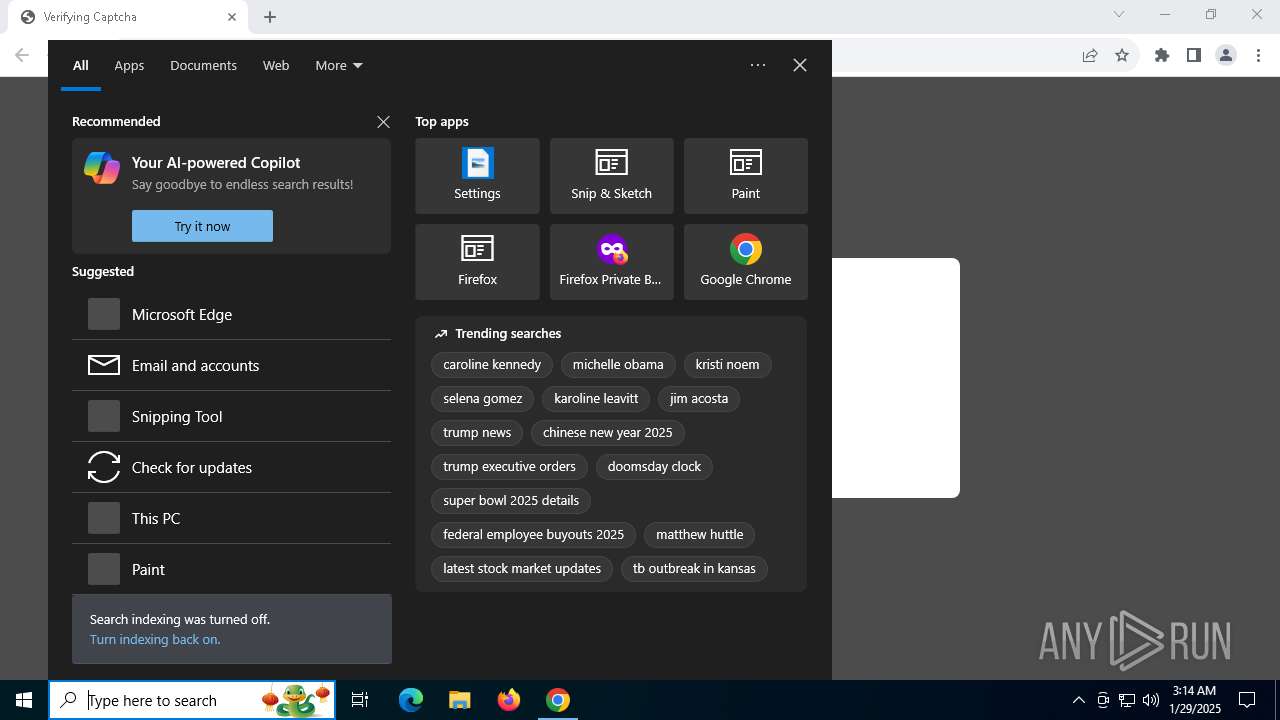Open This PC suggestion

click(231, 518)
